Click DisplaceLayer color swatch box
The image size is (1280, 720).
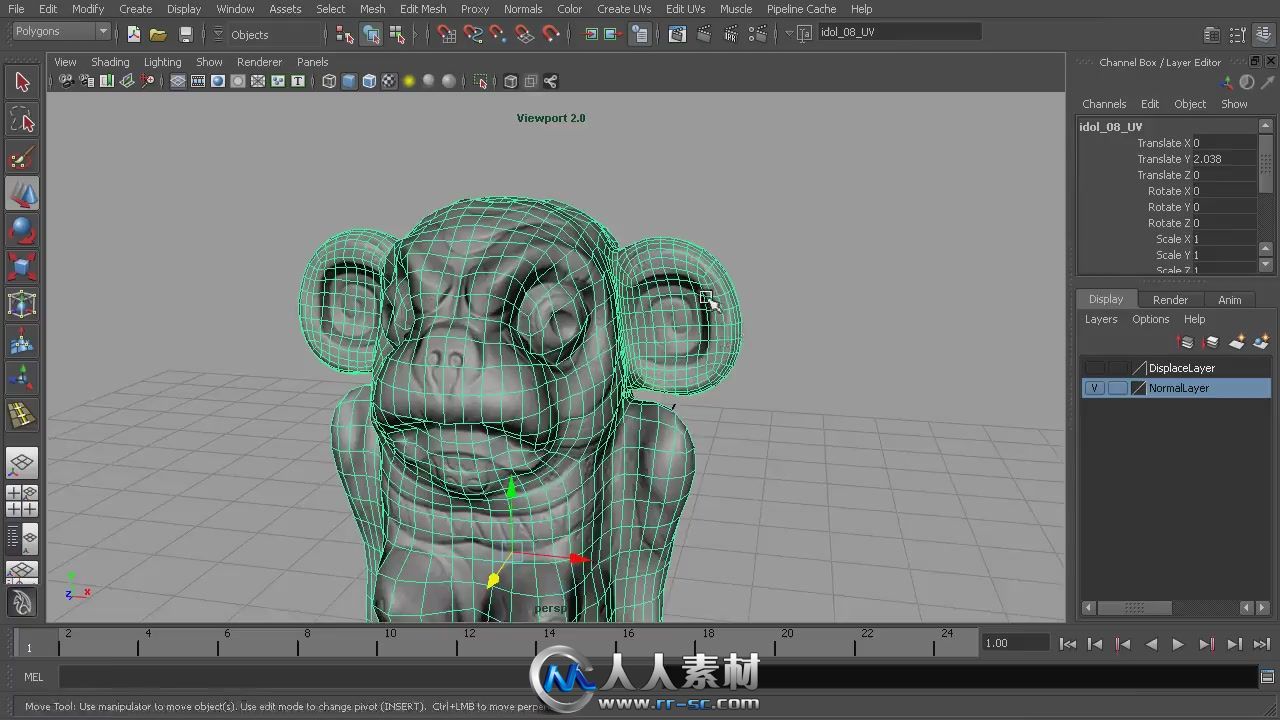(1138, 368)
